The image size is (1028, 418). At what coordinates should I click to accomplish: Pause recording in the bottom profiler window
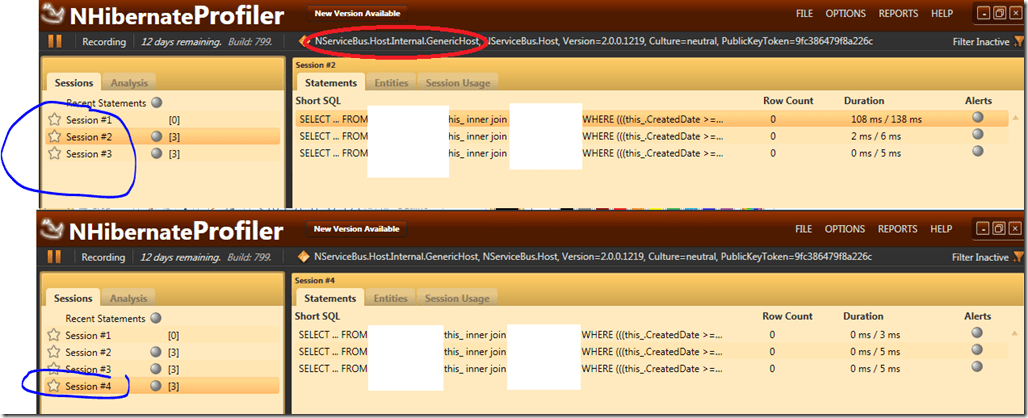click(x=55, y=257)
